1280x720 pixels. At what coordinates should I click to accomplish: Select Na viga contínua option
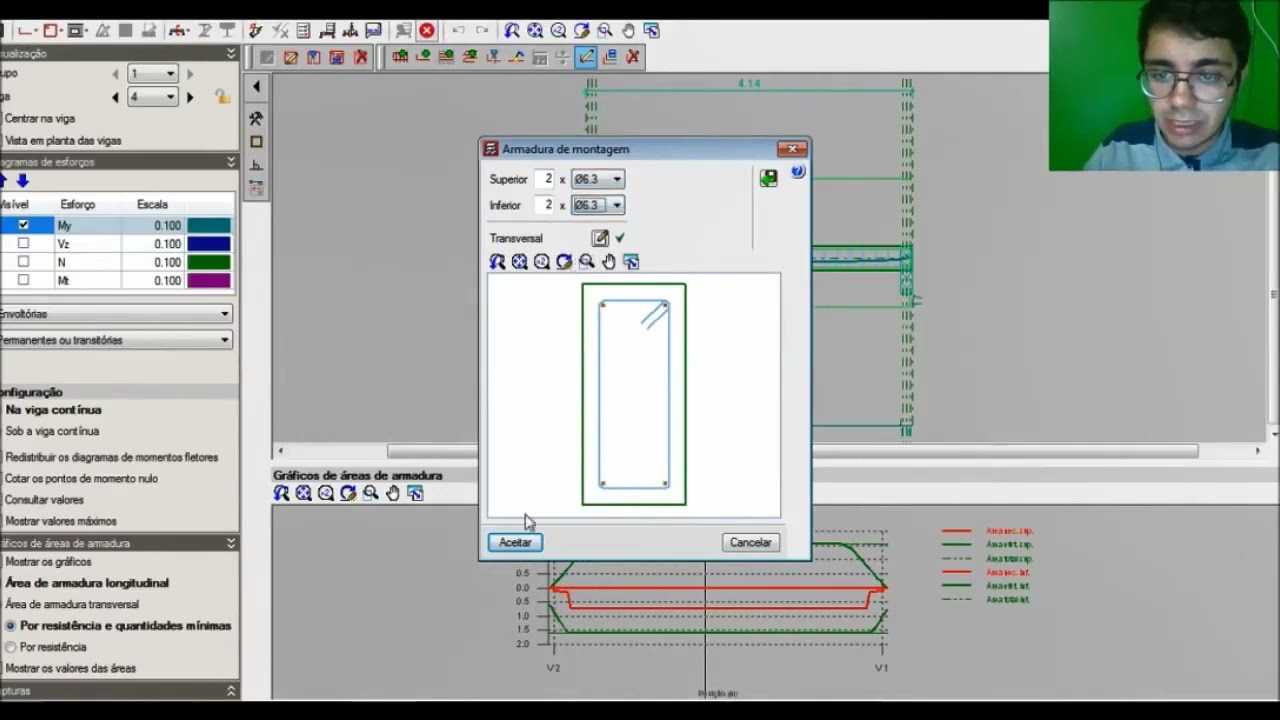[53, 410]
